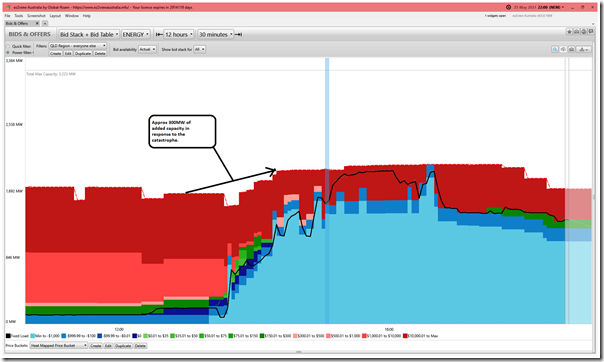Click the $1,000.01 to $10,000 legend swatch
This screenshot has height=362, width=604.
(x=364, y=336)
